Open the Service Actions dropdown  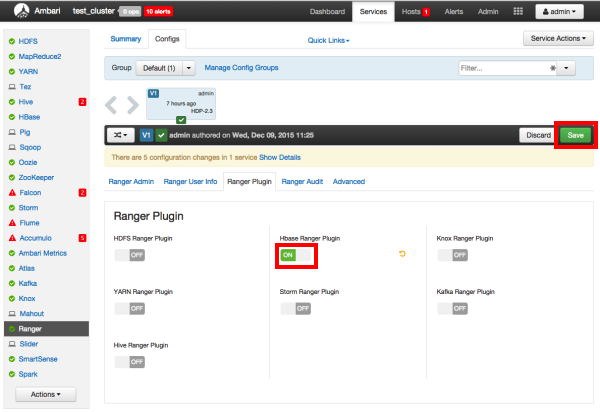click(x=558, y=38)
